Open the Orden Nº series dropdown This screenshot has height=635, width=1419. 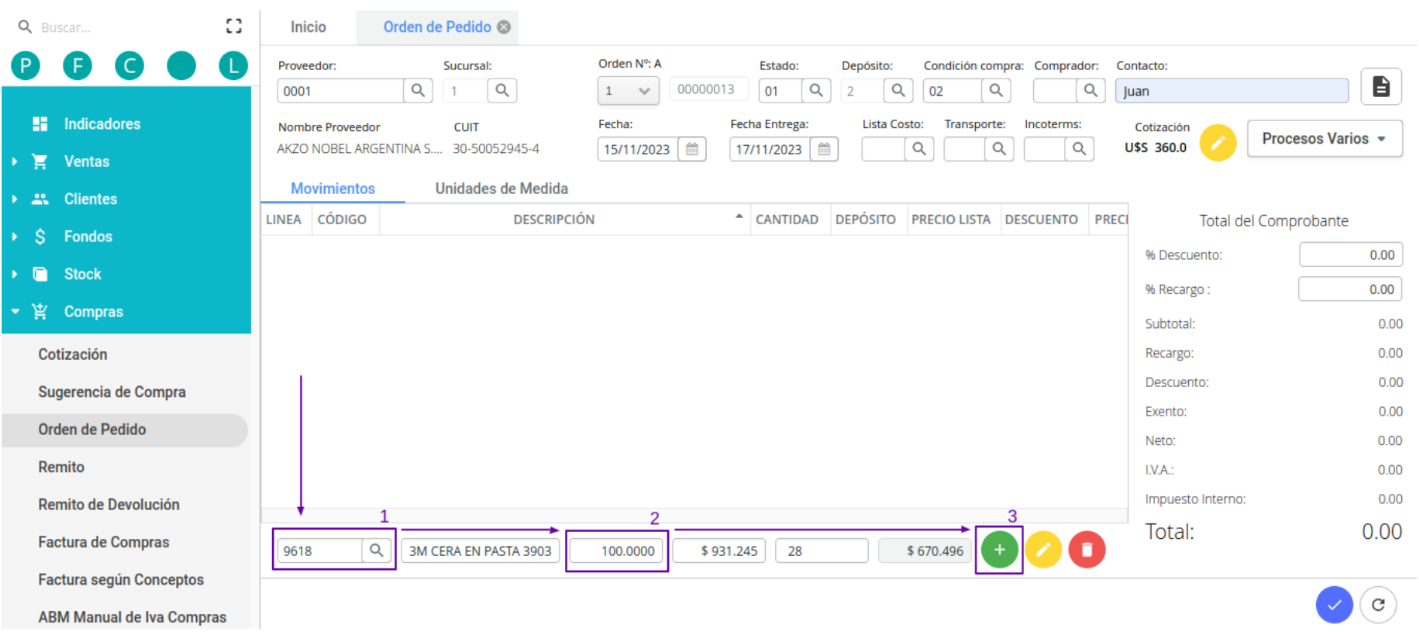(629, 91)
